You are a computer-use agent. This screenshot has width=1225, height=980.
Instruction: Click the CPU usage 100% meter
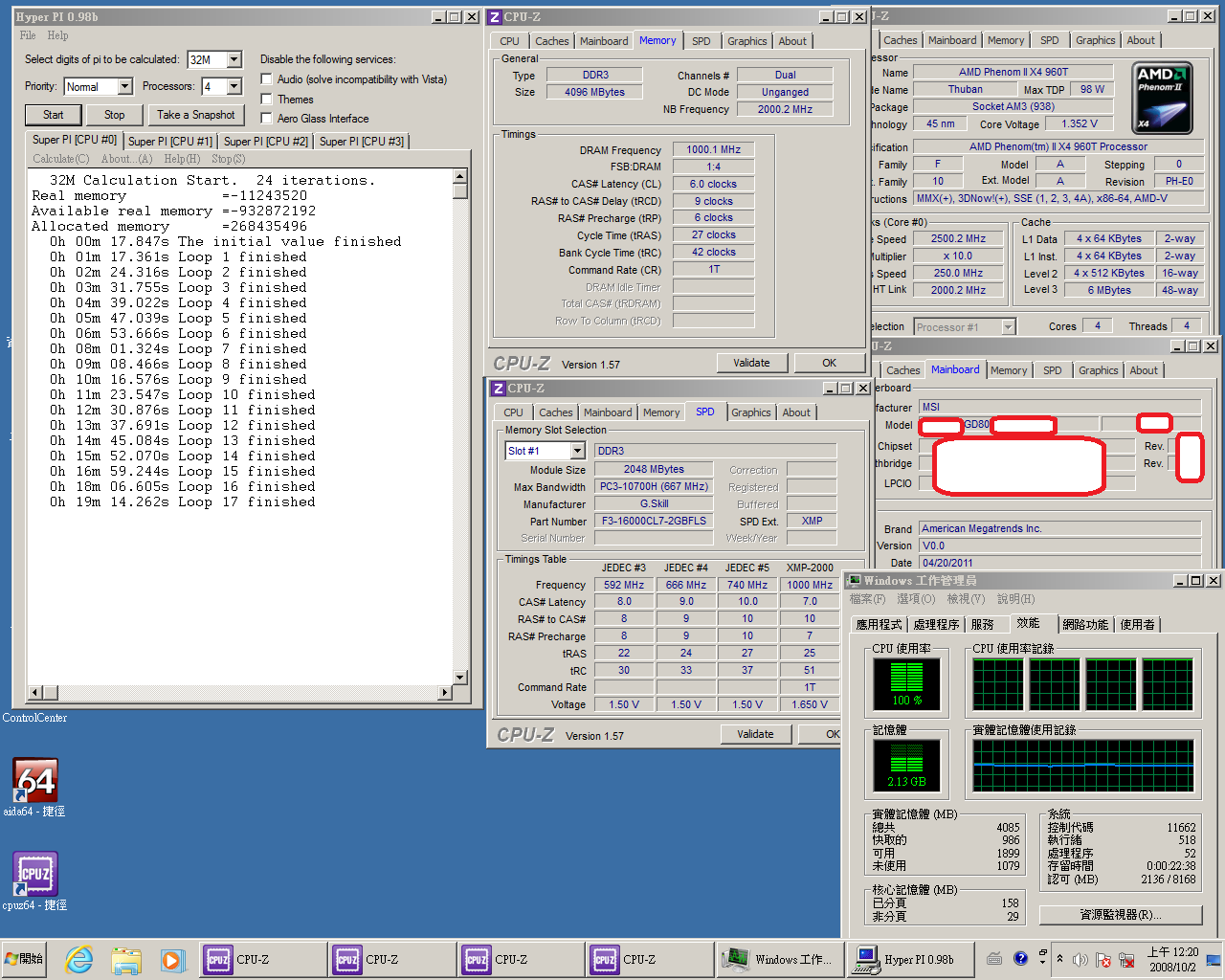pos(905,684)
